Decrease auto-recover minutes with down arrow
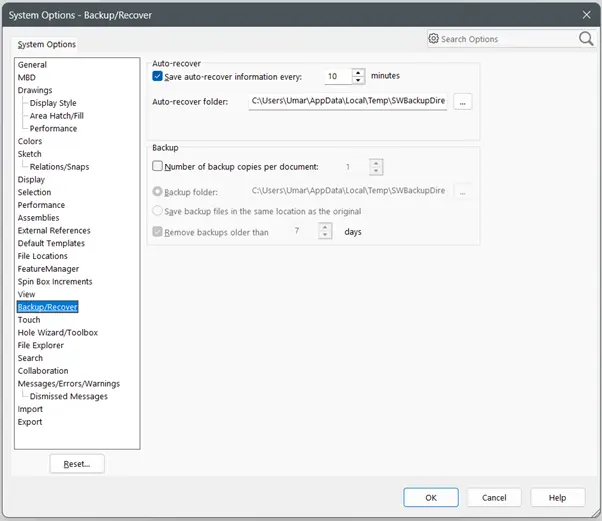 [358, 80]
